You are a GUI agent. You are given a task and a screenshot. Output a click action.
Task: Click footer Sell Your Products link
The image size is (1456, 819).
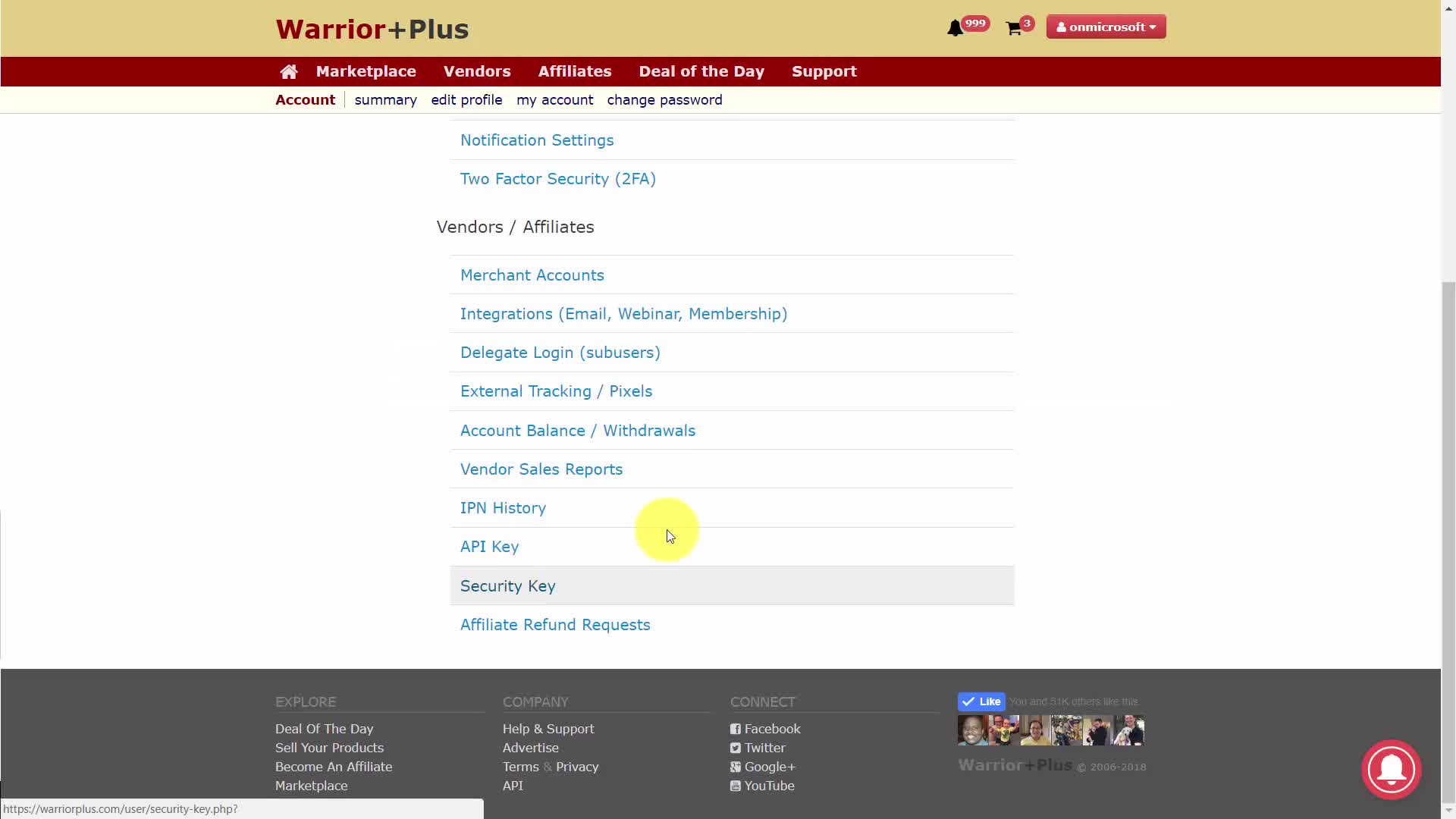pos(329,748)
